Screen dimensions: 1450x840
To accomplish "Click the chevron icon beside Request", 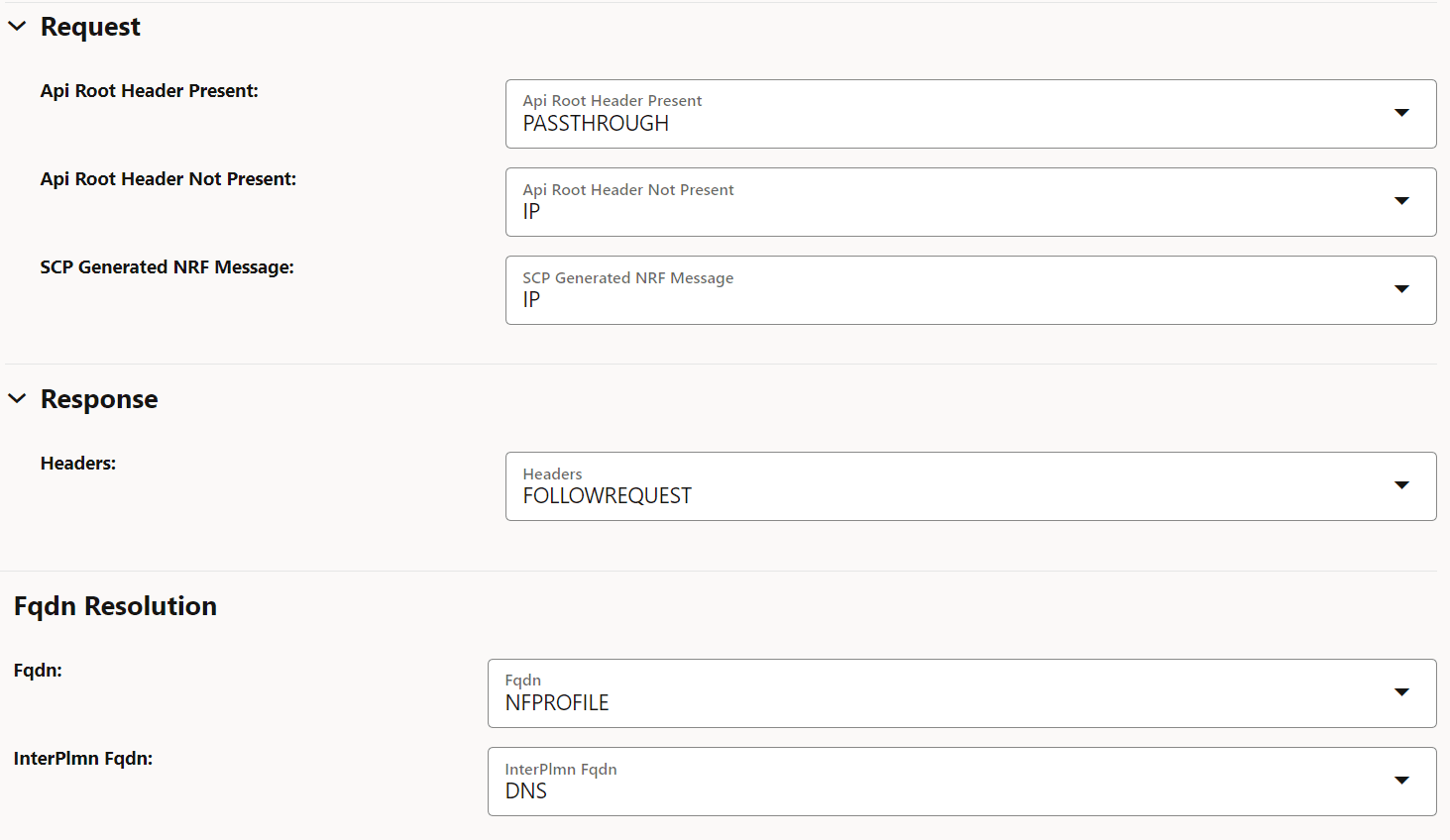I will (x=17, y=26).
